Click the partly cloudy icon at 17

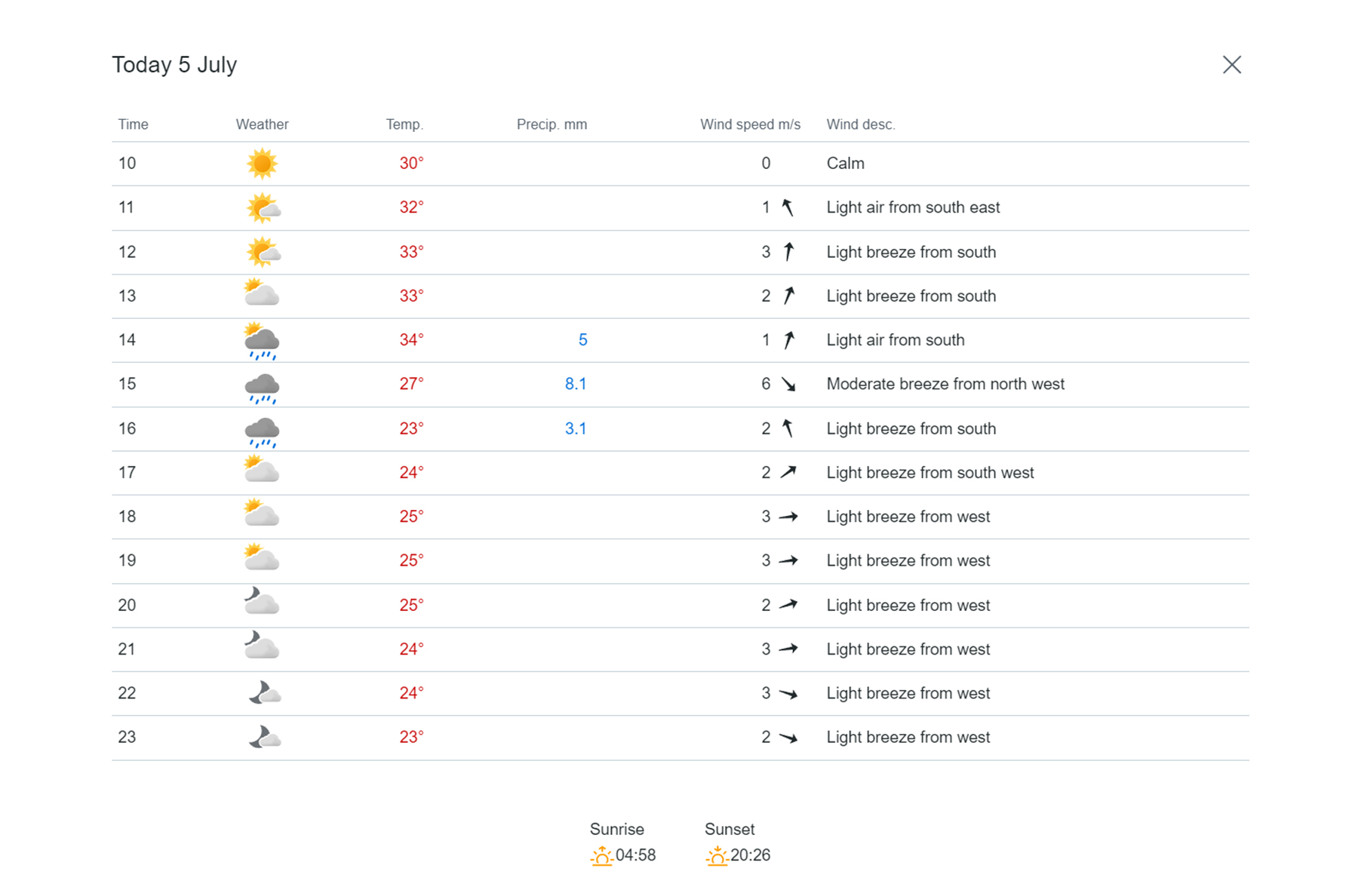[x=262, y=471]
